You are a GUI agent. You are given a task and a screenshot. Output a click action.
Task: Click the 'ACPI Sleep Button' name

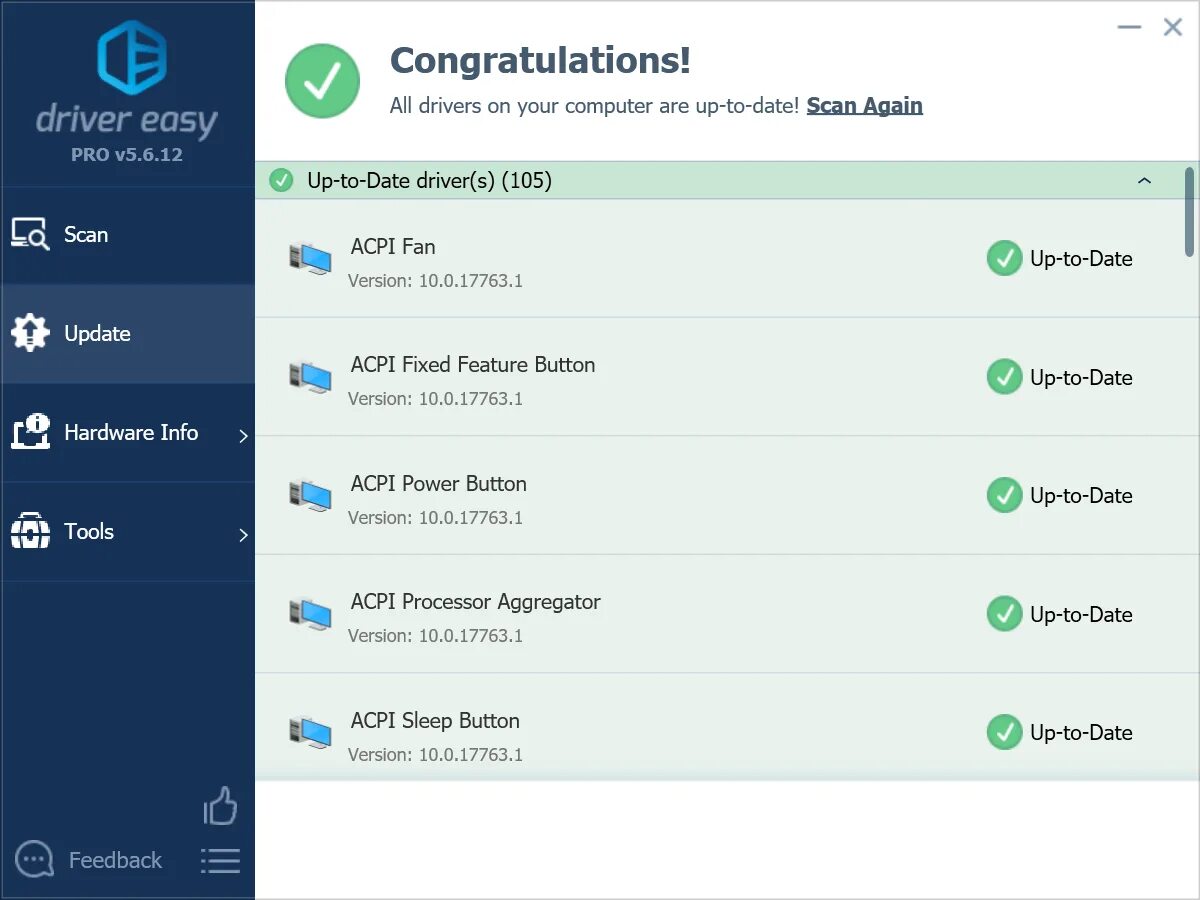435,721
